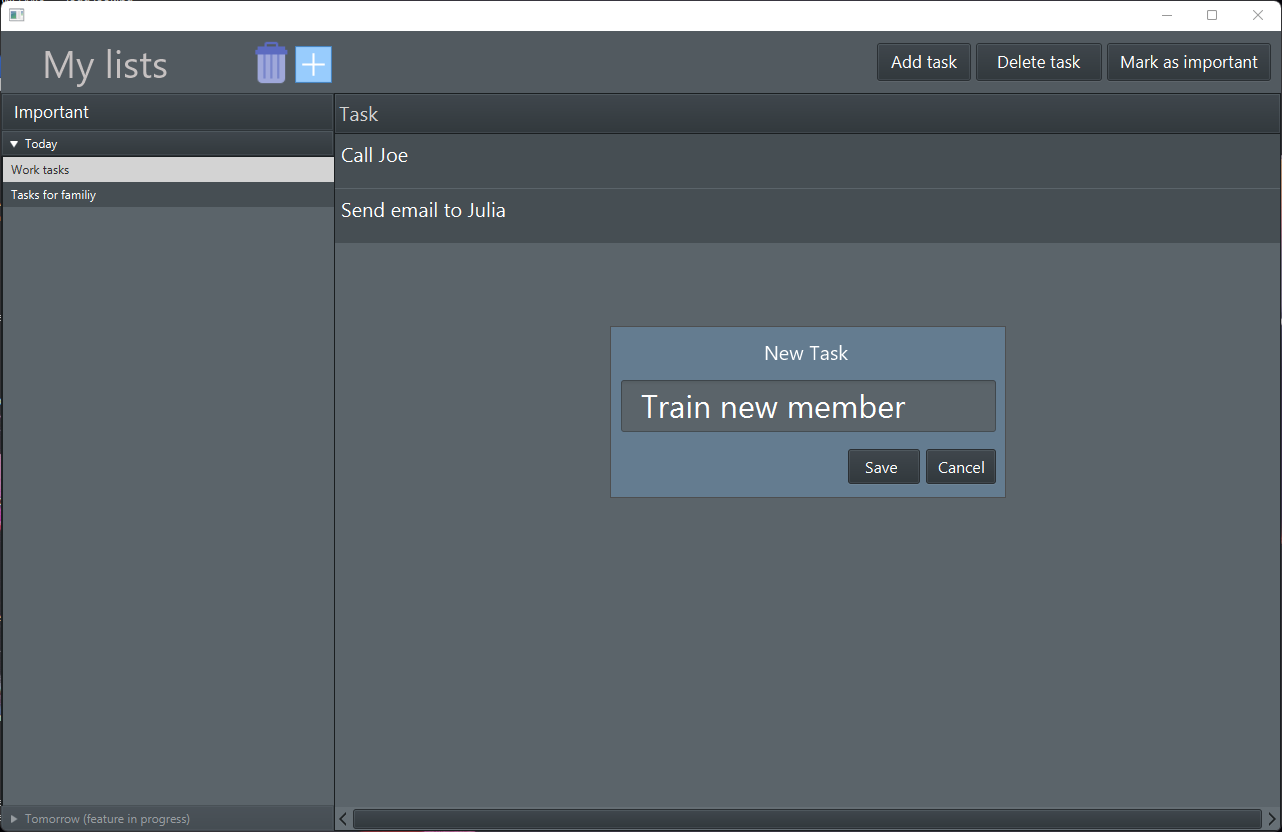Click Mark as important

tap(1188, 61)
